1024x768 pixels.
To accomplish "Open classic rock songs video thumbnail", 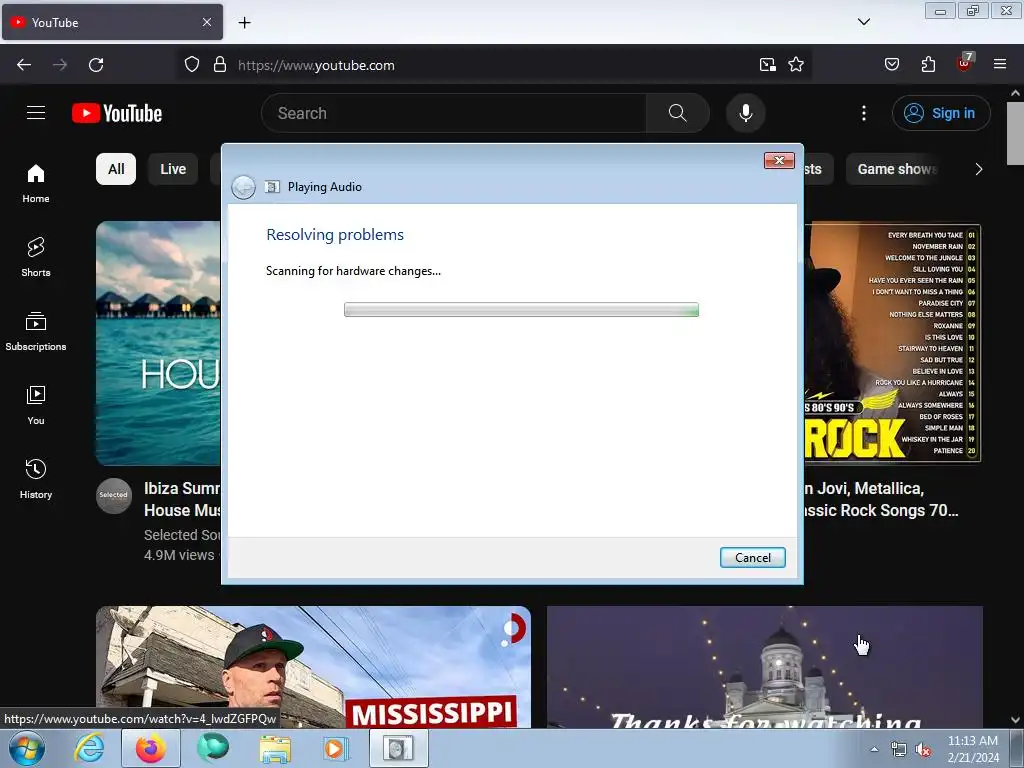I will 893,344.
